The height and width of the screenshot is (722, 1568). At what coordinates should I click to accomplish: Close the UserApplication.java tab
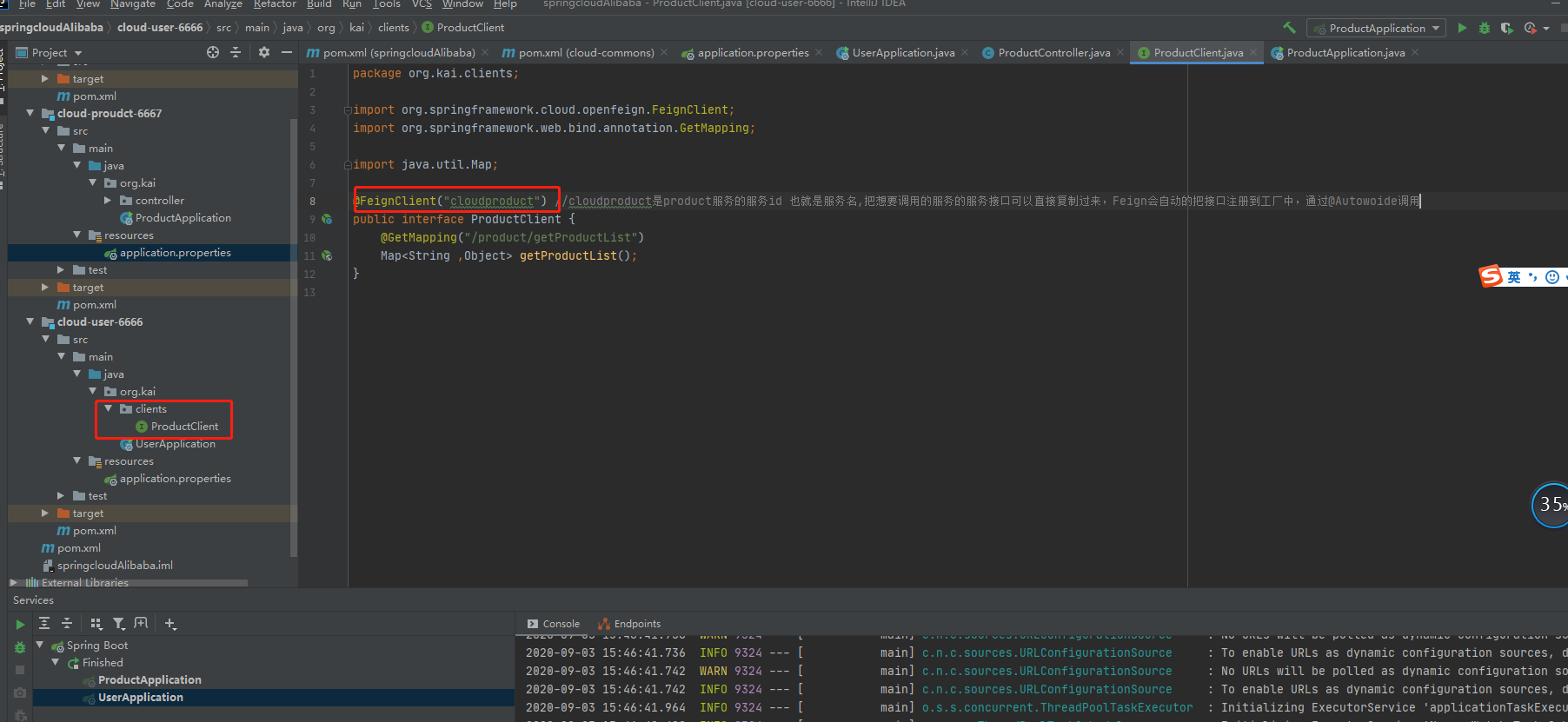[x=965, y=53]
